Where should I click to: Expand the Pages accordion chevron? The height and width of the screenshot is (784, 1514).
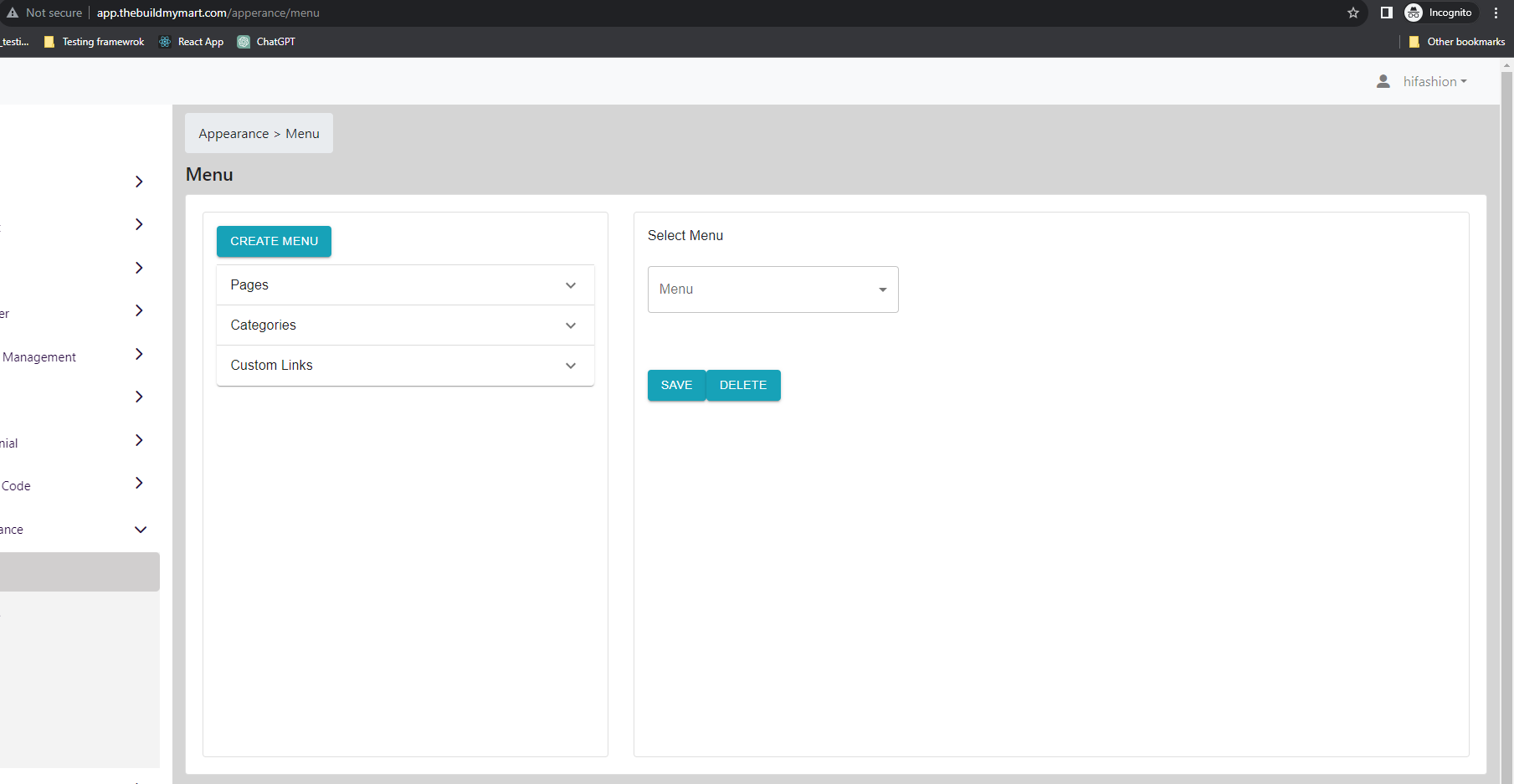(571, 285)
